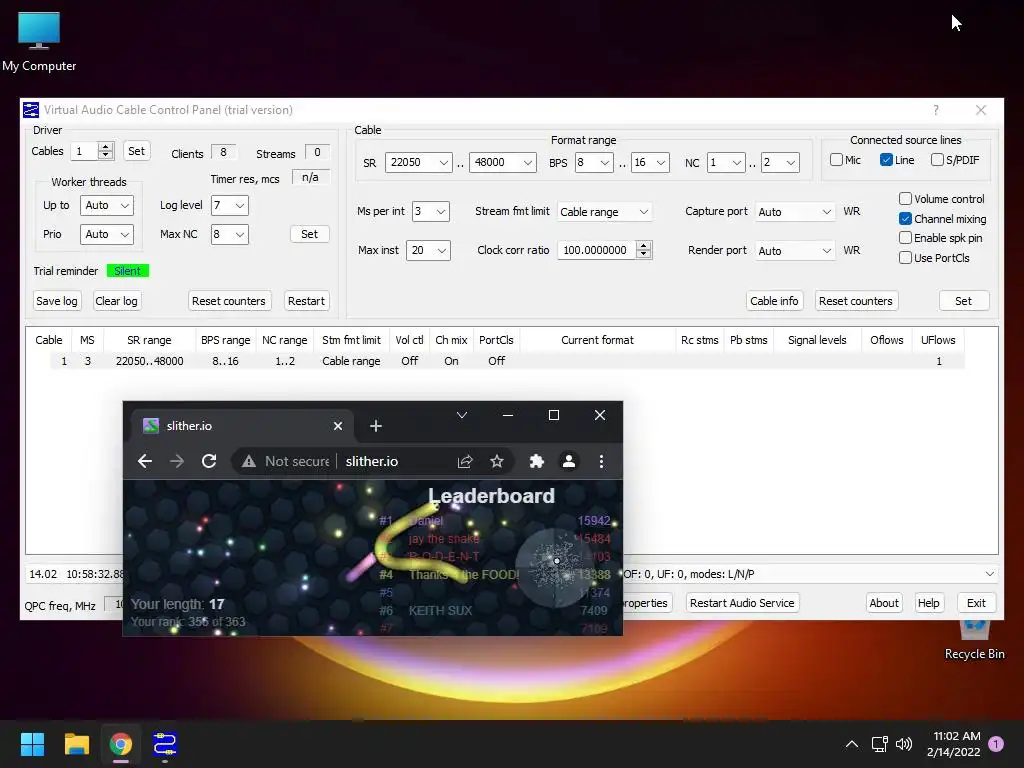Open the Prio dropdown
The image size is (1024, 768).
click(x=106, y=234)
